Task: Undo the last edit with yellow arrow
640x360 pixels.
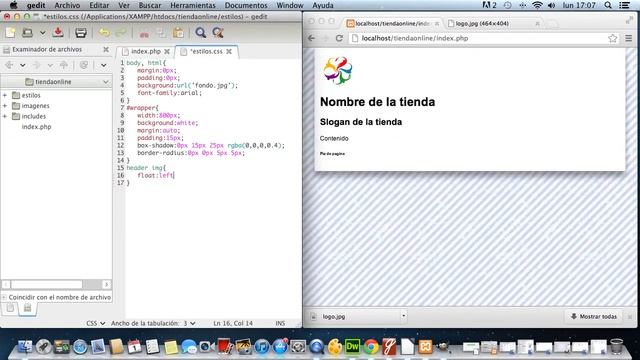Action: pyautogui.click(x=104, y=33)
